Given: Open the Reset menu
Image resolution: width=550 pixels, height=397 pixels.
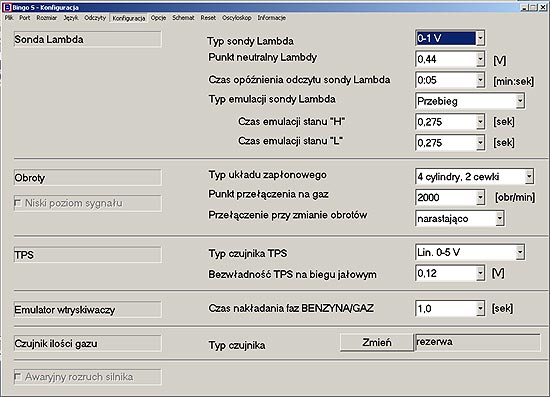Looking at the screenshot, I should pos(208,18).
